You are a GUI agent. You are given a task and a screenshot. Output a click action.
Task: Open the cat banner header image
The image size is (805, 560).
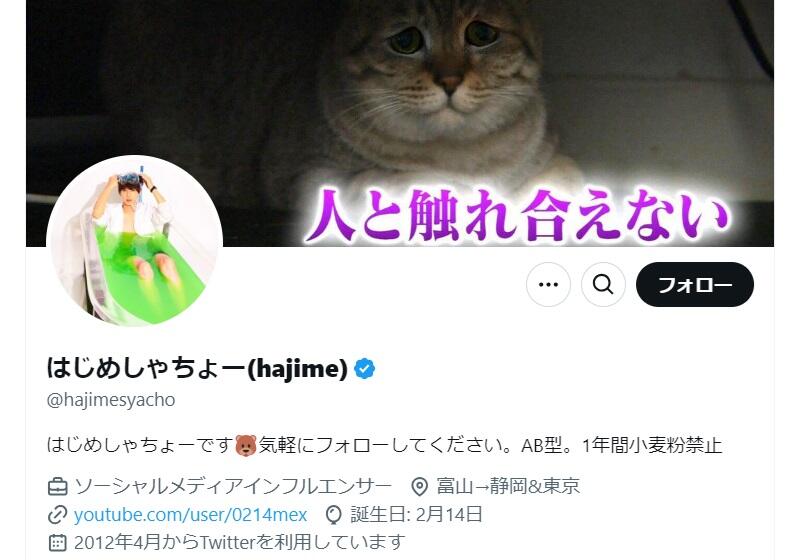pos(400,123)
